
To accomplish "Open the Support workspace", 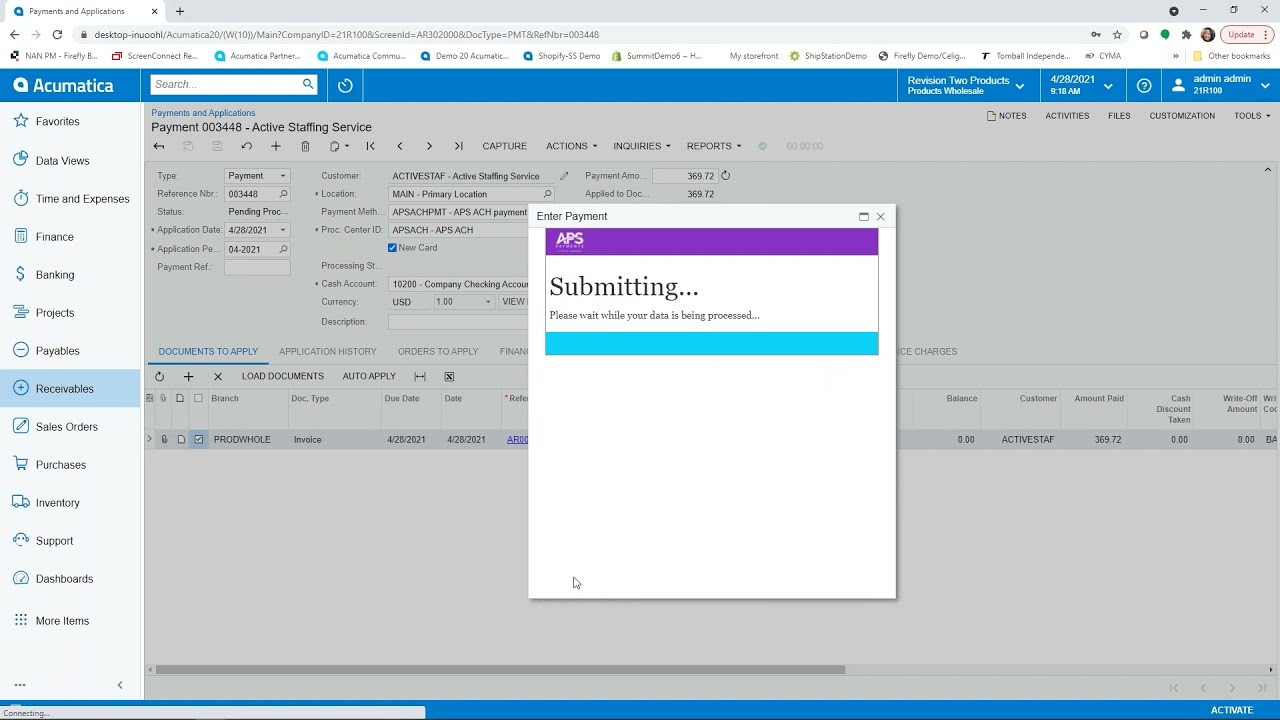I will coord(54,540).
